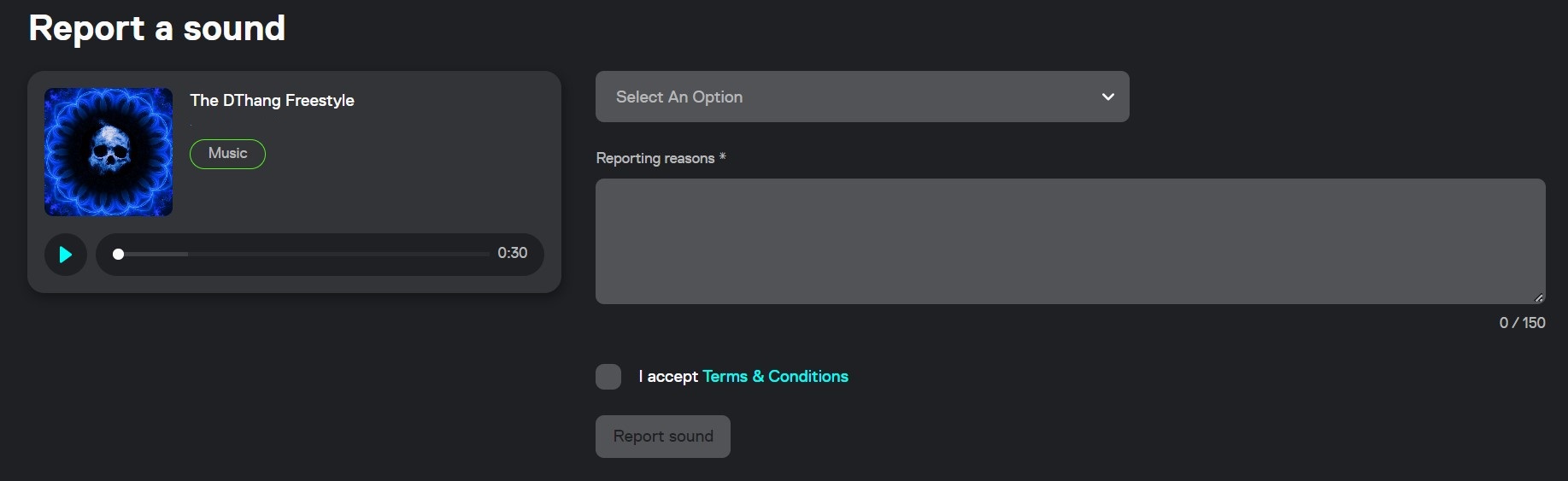Click the blue skull album artwork

click(109, 152)
